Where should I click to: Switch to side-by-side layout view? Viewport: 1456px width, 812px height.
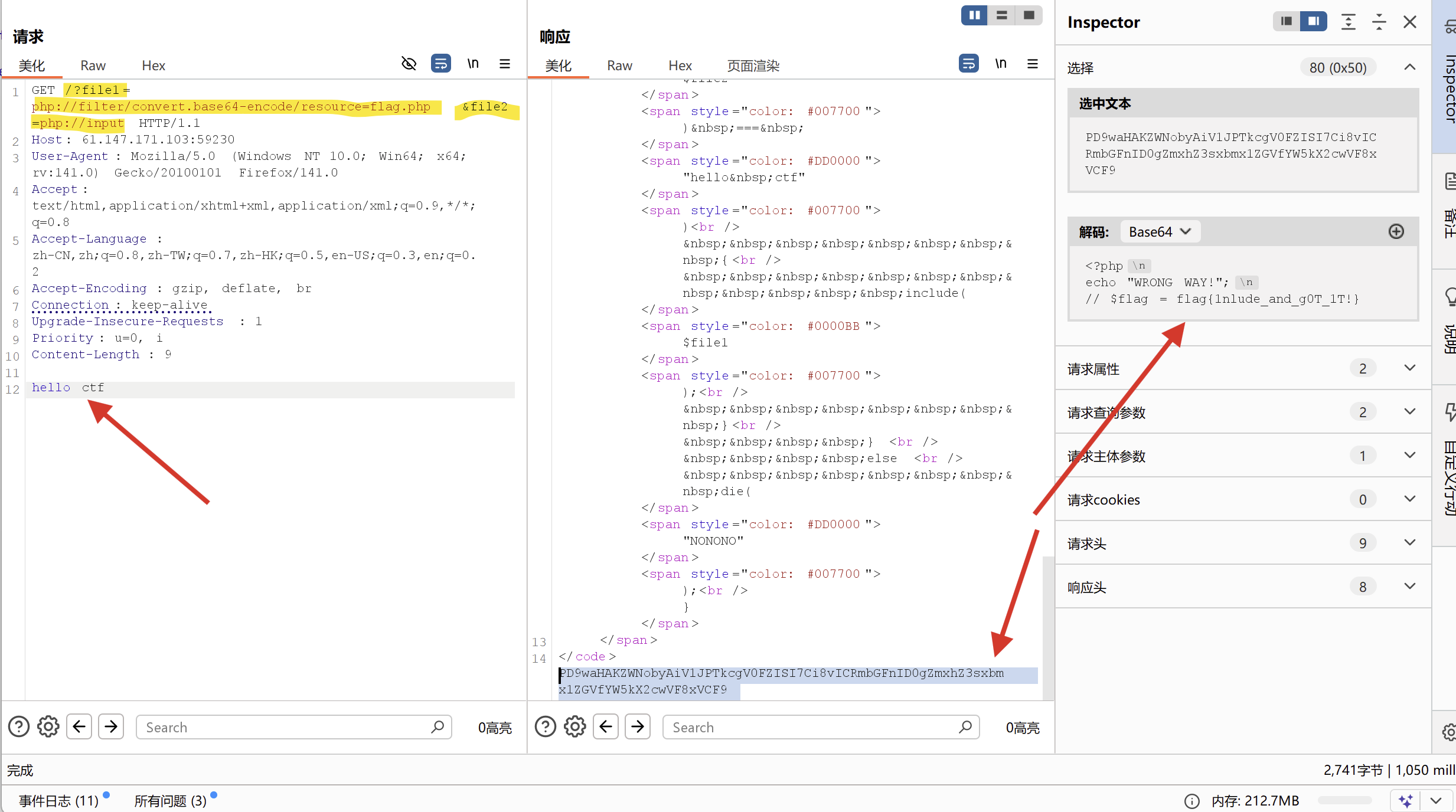point(974,15)
